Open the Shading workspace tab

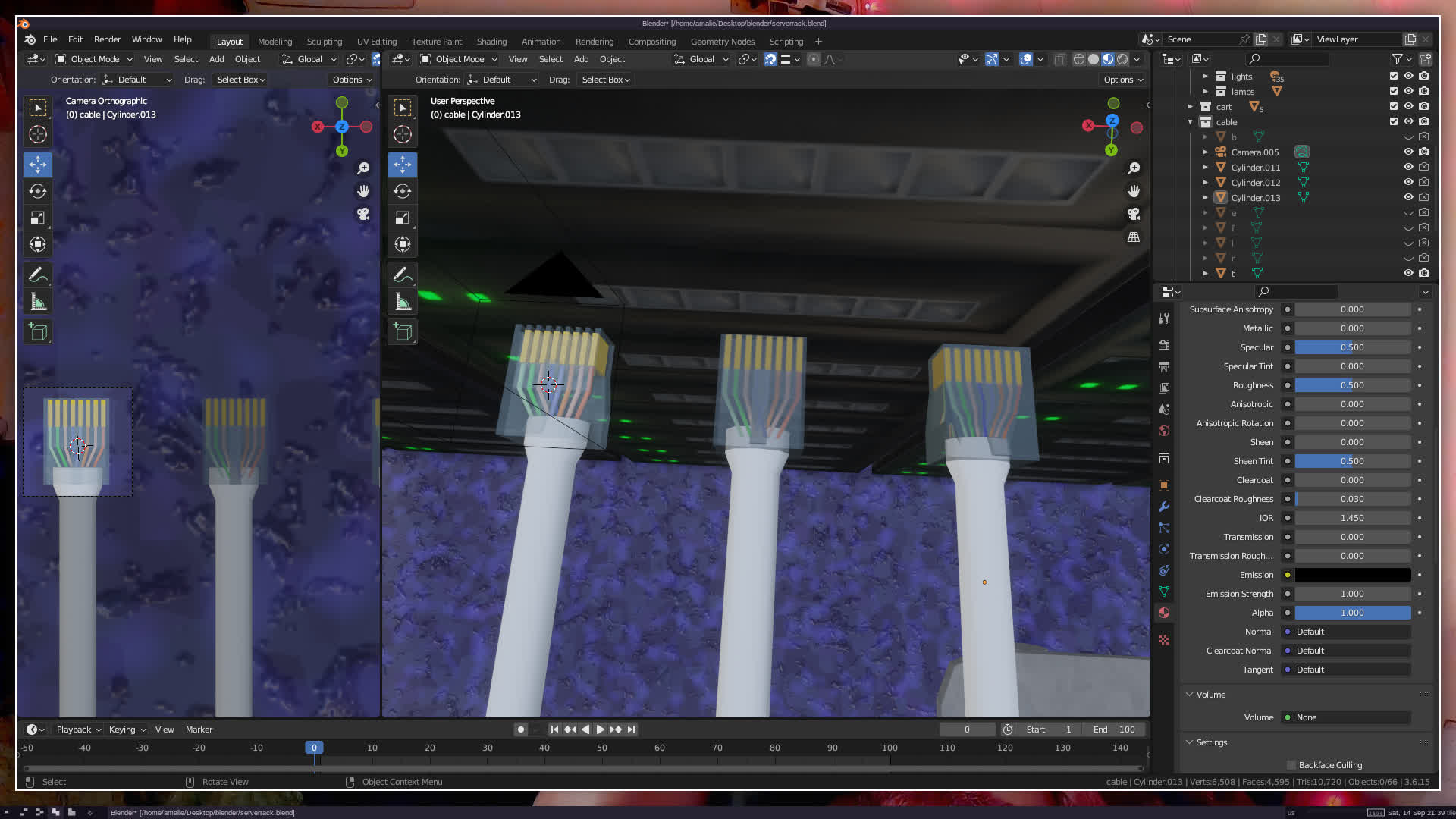click(x=491, y=42)
